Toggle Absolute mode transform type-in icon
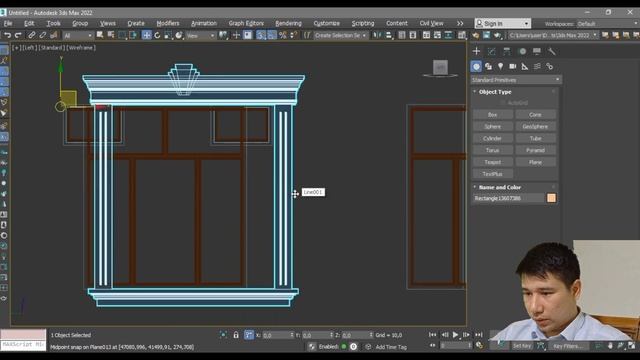Viewport: 640px width, 360px height. pyautogui.click(x=249, y=335)
